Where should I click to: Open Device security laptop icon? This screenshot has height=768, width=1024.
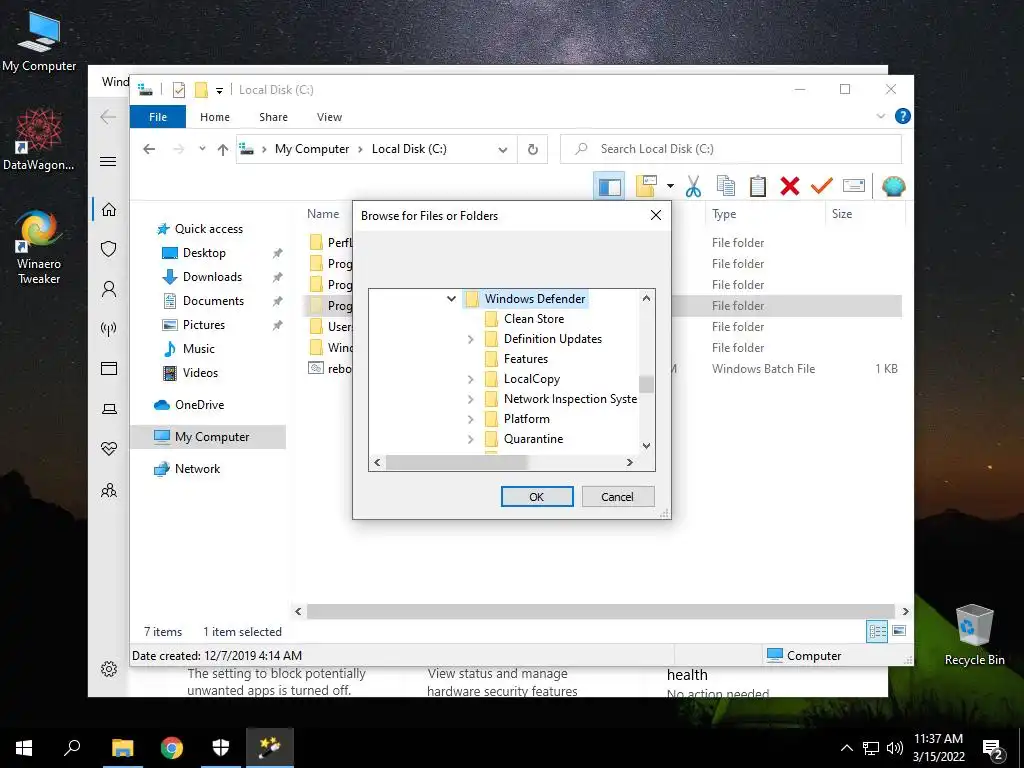tap(109, 409)
